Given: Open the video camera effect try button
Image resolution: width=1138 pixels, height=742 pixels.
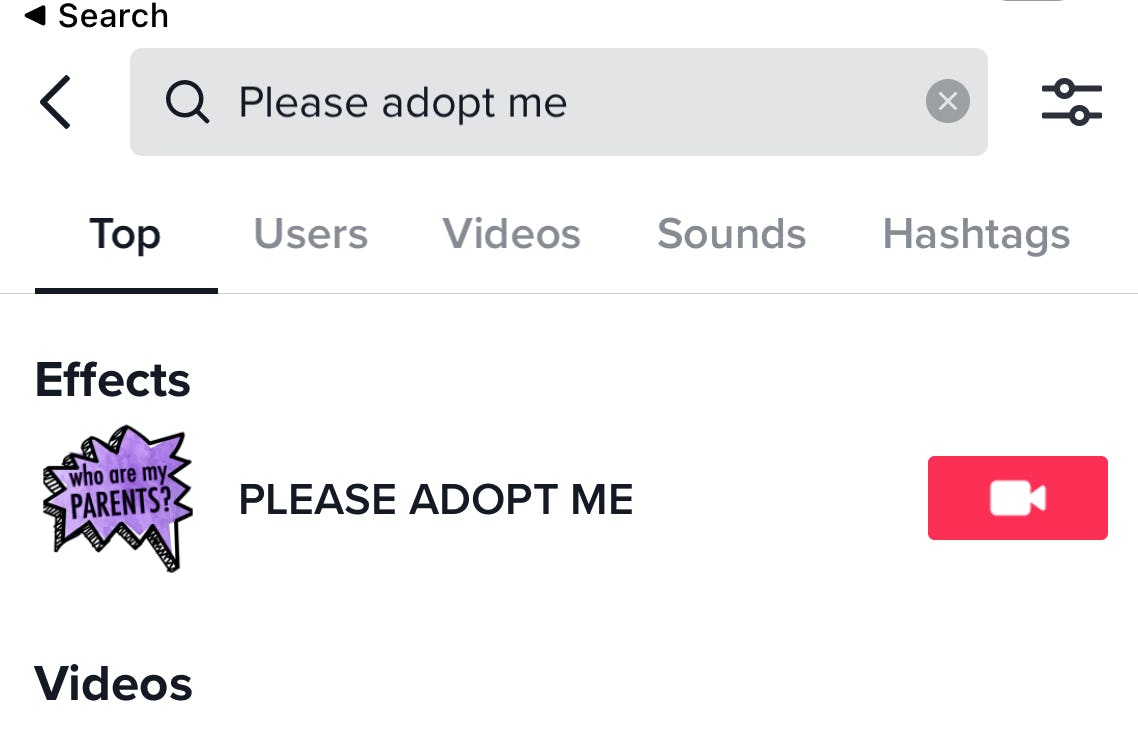Looking at the screenshot, I should [x=1017, y=497].
